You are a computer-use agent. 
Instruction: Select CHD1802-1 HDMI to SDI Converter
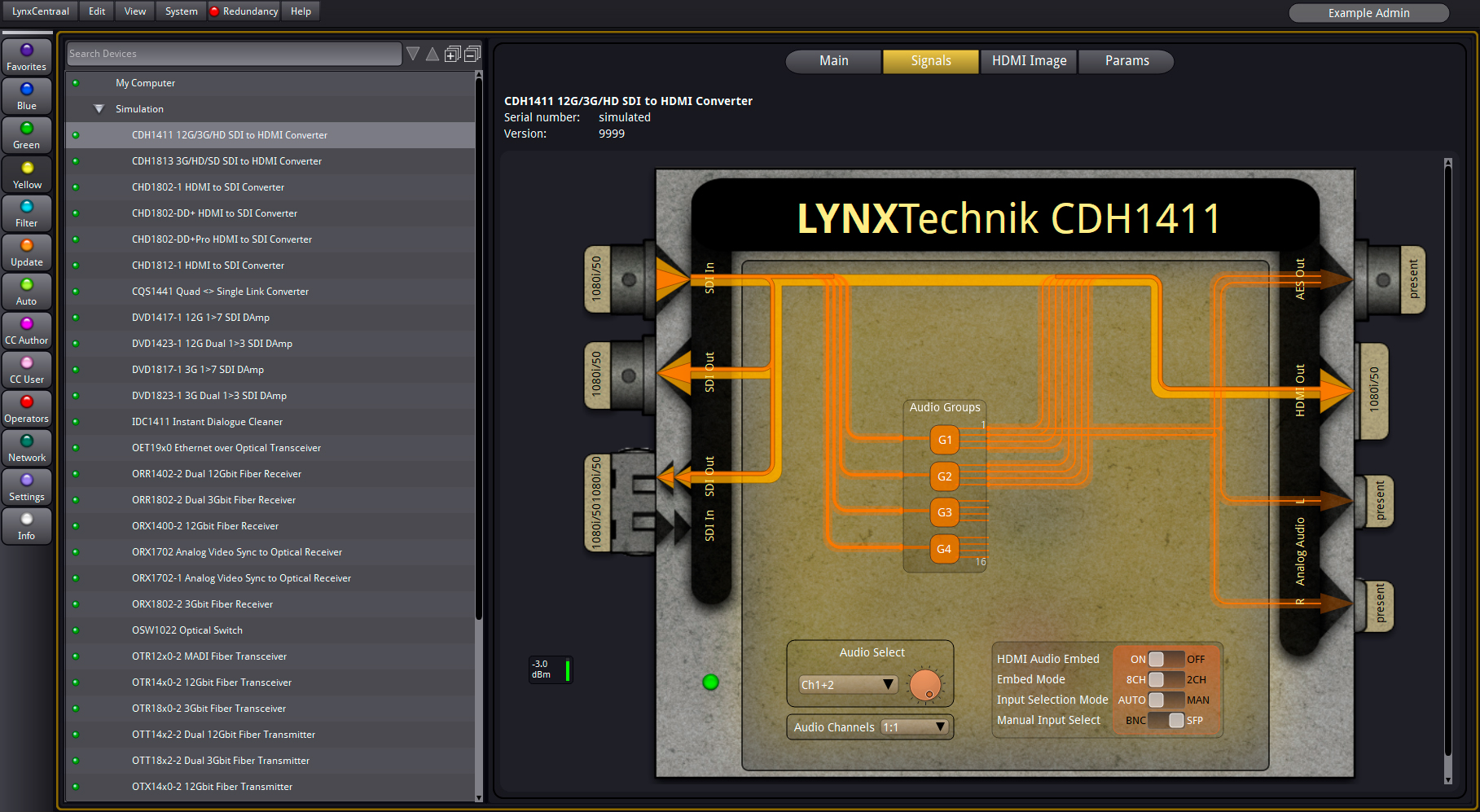click(270, 187)
